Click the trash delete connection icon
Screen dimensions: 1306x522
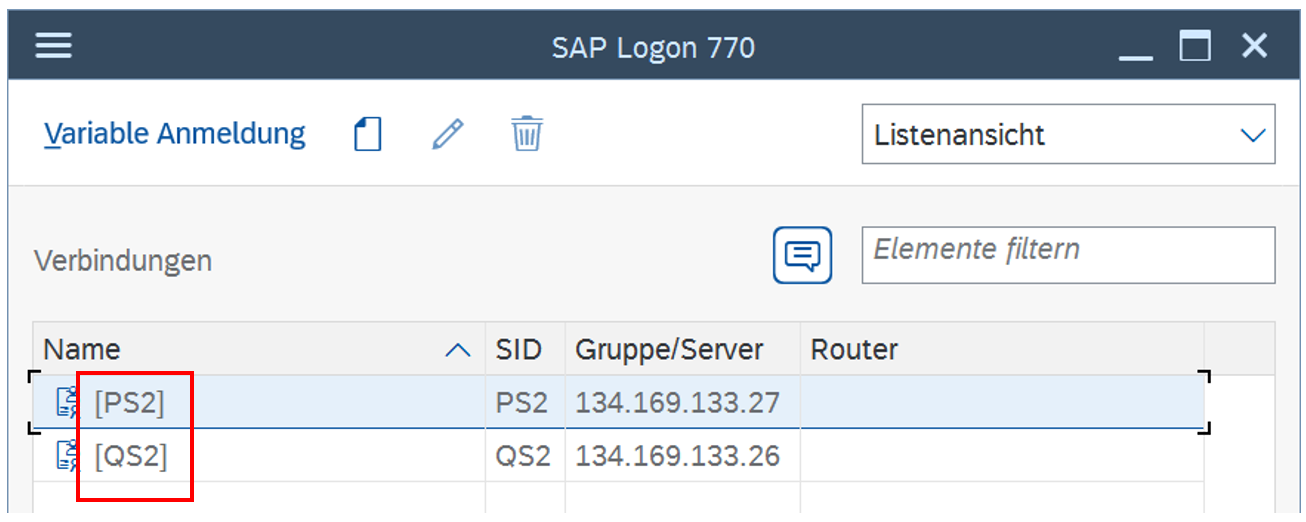pyautogui.click(x=526, y=133)
